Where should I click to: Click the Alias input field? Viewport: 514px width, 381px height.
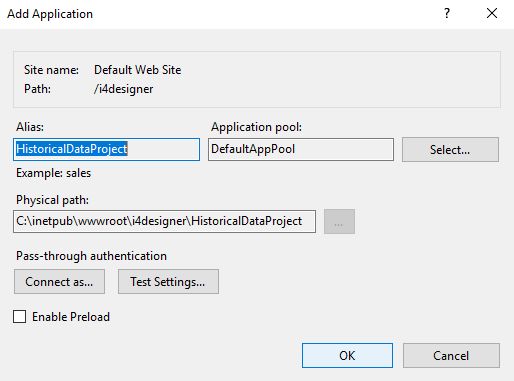coord(106,149)
